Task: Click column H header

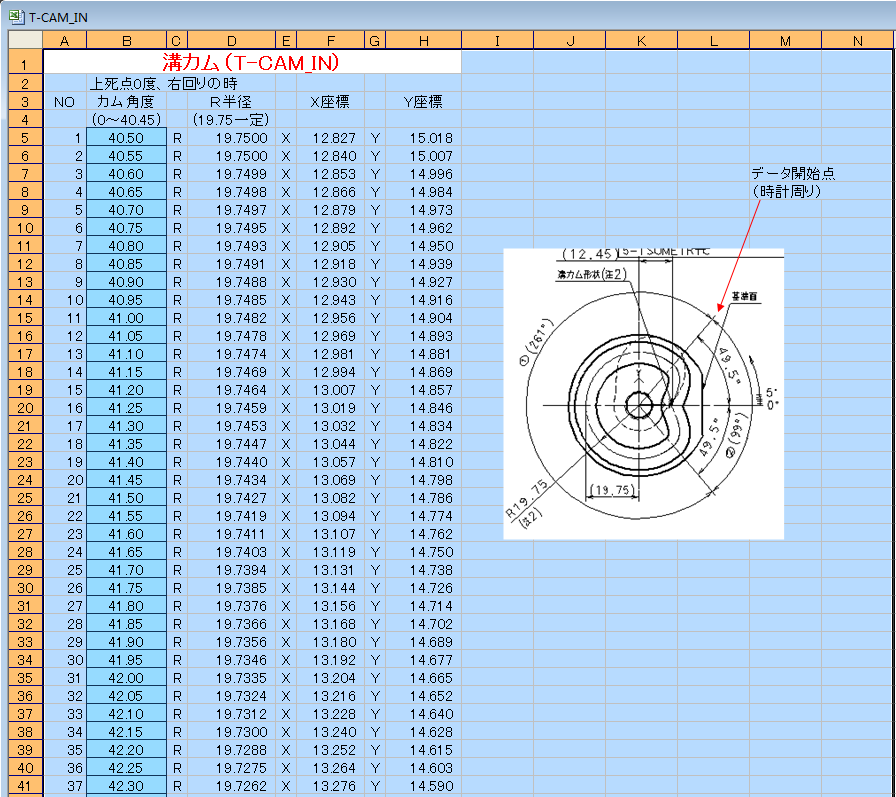Action: [x=423, y=40]
